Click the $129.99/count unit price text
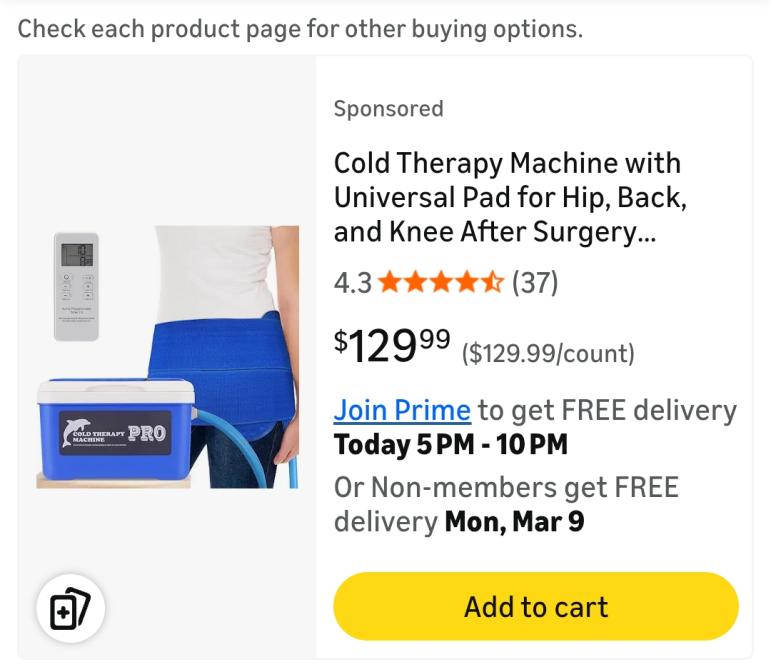This screenshot has width=771, height=667. 548,354
